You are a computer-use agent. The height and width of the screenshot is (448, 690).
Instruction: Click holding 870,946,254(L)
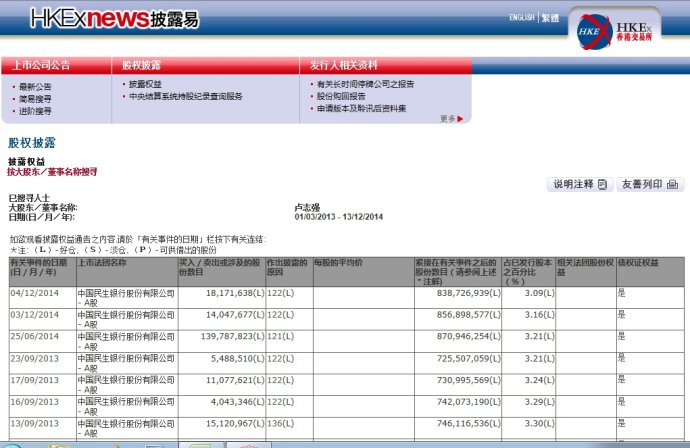click(469, 336)
